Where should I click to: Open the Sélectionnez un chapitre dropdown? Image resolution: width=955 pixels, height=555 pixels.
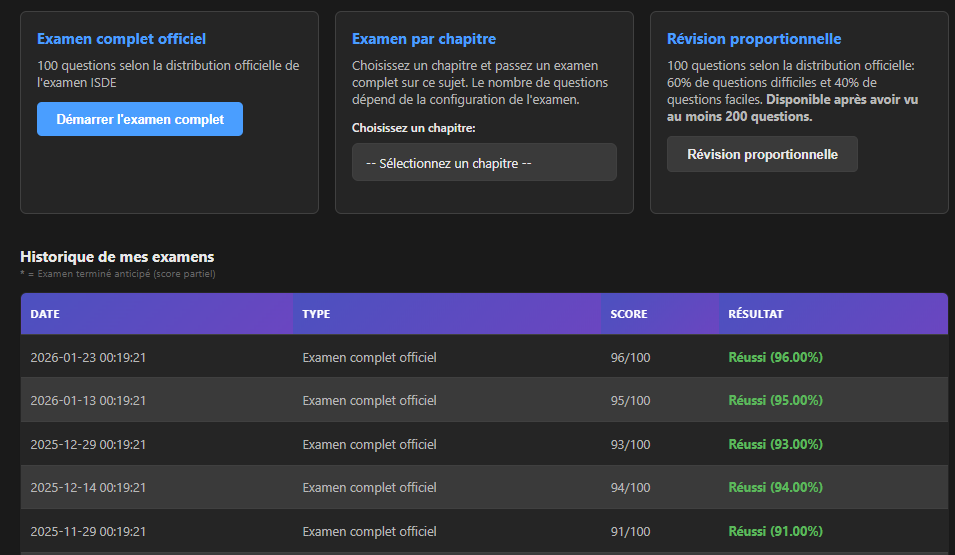click(x=484, y=162)
